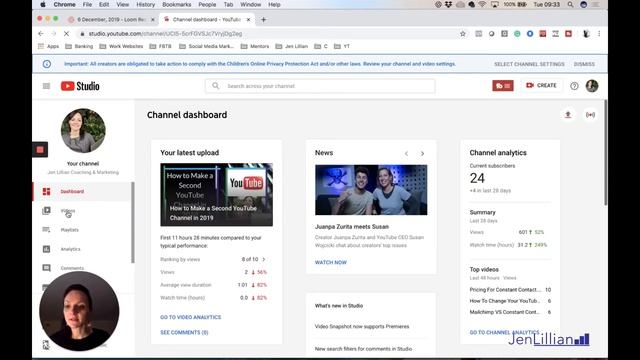This screenshot has height=360, width=640.
Task: Open the Apps bookmarks shortcut
Action: (x=49, y=47)
